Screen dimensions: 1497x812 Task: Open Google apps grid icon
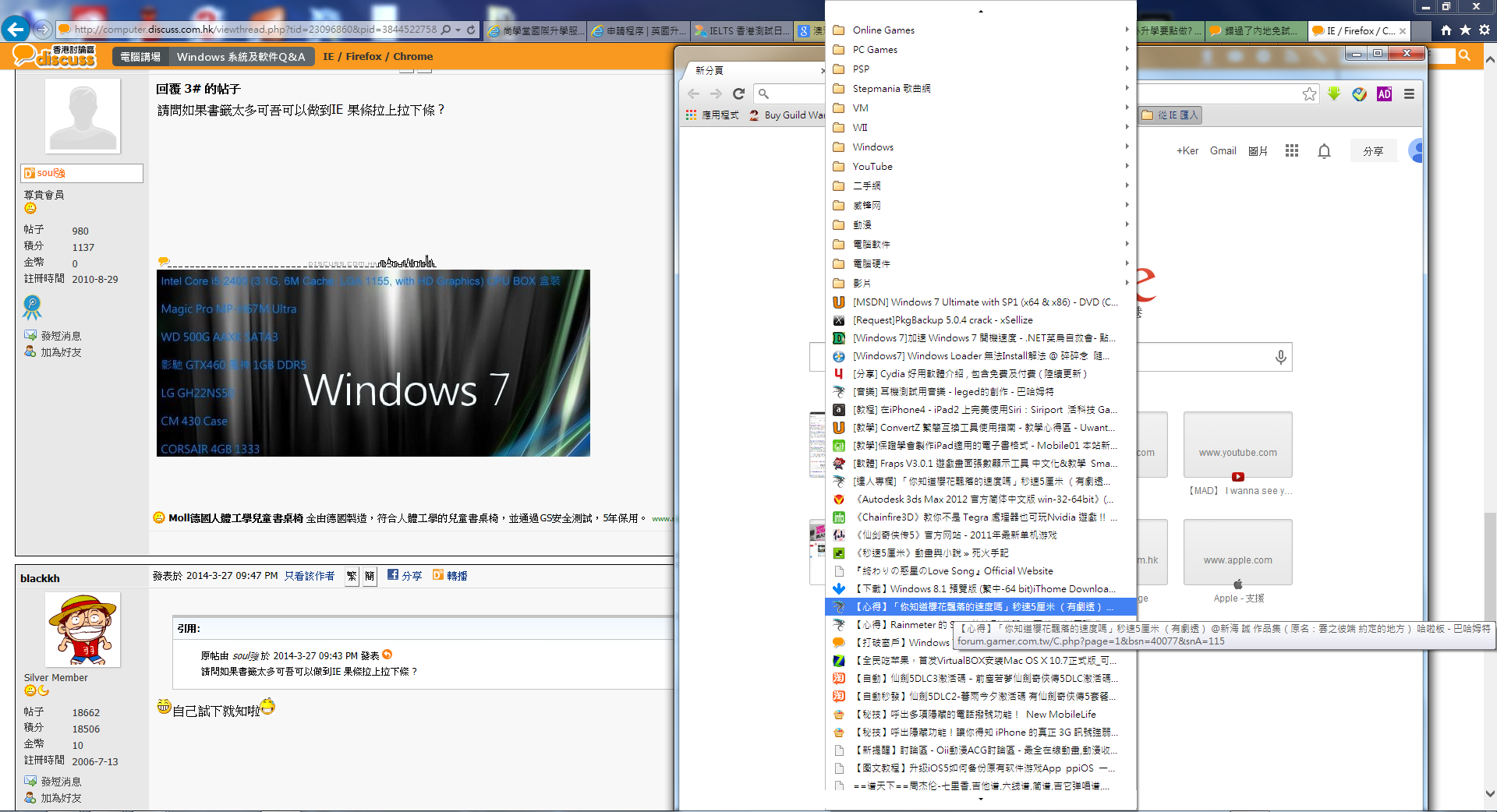[1292, 150]
